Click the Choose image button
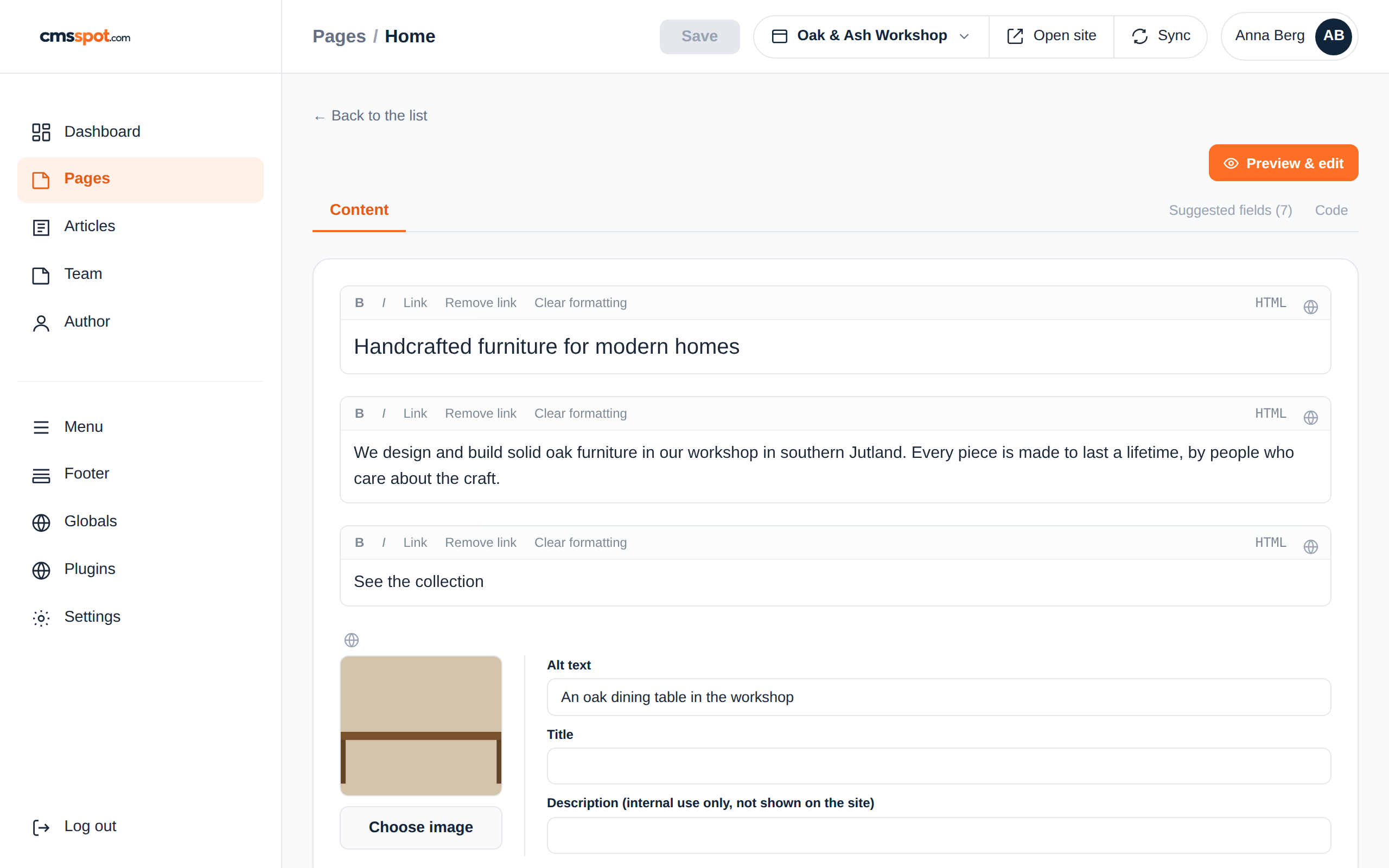 click(420, 827)
